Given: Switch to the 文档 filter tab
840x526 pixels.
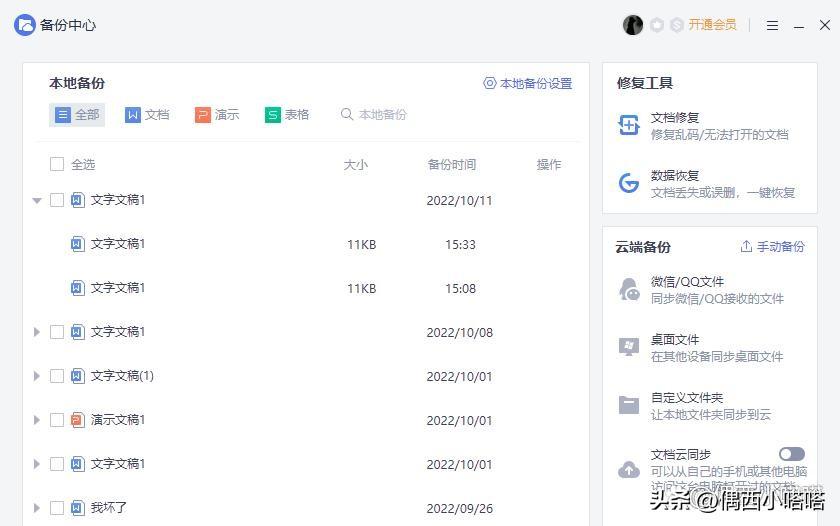Looking at the screenshot, I should point(147,115).
